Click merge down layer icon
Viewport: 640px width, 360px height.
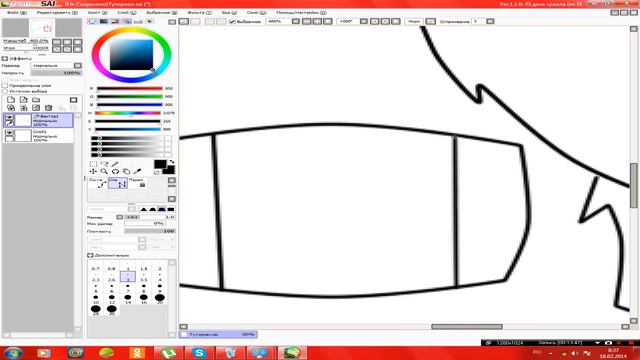[24, 108]
